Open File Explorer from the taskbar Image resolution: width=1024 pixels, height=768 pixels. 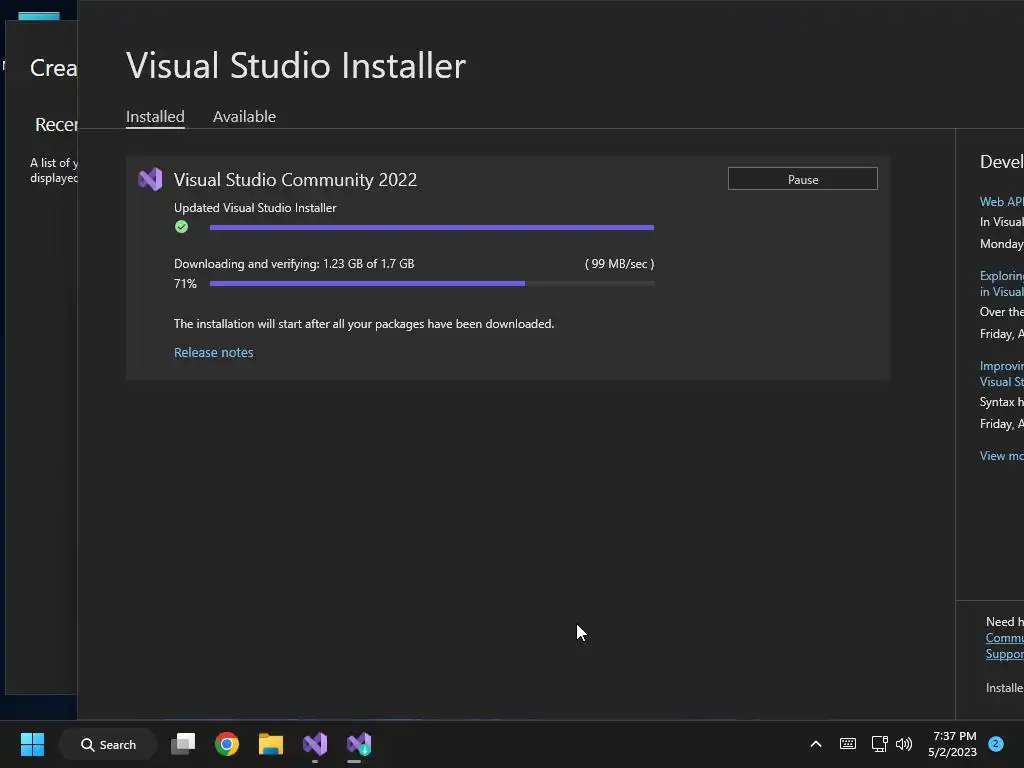(270, 744)
